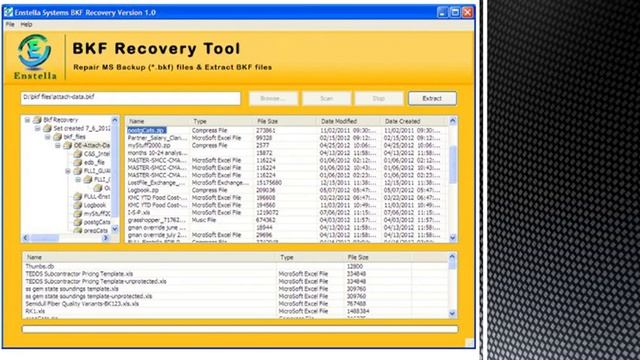Collapse the Bkf Recovery root node
The height and width of the screenshot is (360, 640).
click(27, 120)
